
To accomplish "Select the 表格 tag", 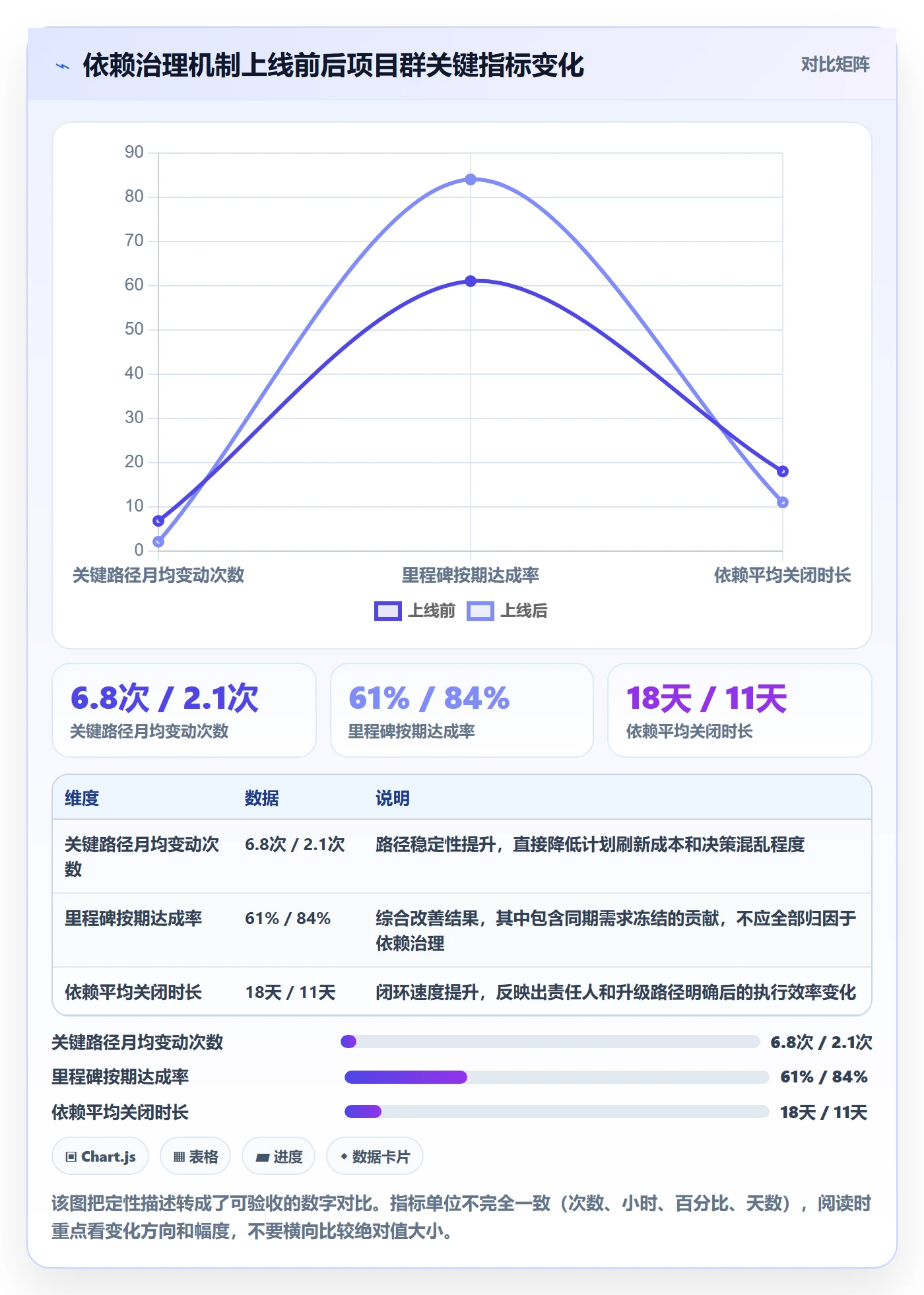I will tap(195, 1156).
